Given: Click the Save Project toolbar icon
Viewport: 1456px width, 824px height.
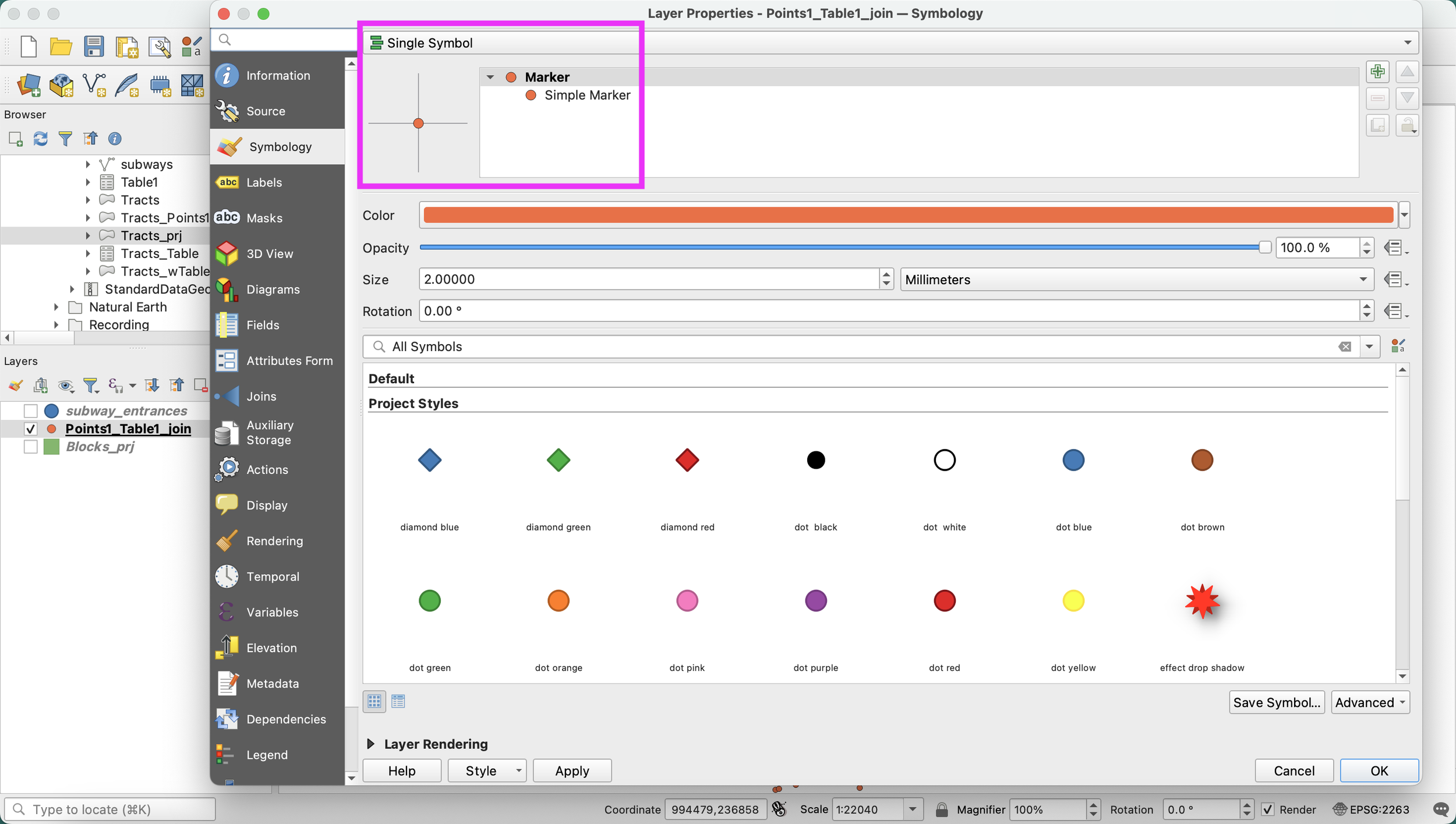Looking at the screenshot, I should pyautogui.click(x=93, y=47).
